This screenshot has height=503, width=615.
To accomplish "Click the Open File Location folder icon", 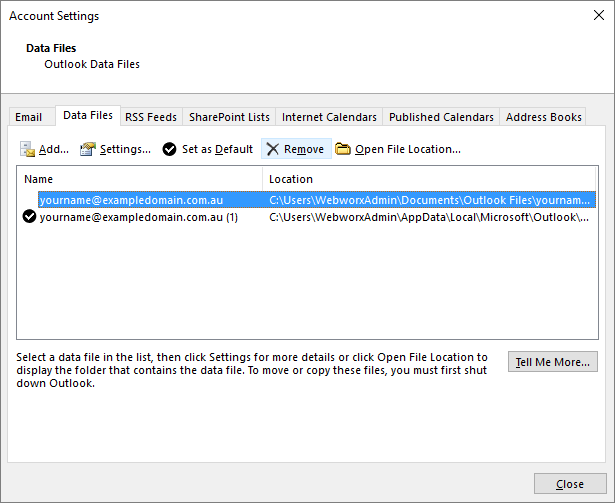I will coord(344,149).
